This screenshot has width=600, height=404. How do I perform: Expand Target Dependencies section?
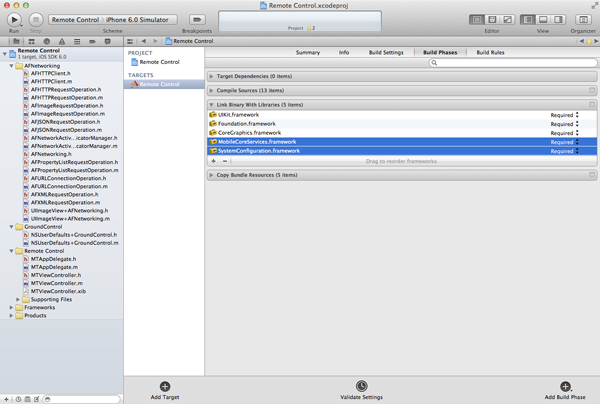pos(211,77)
